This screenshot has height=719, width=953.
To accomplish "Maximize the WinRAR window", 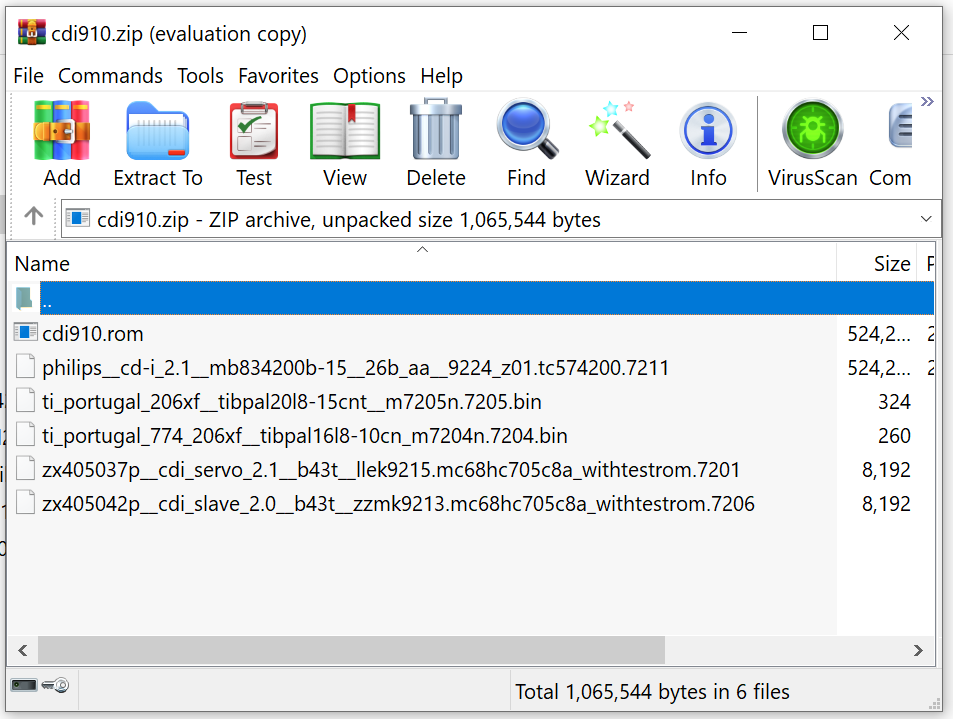I will (x=821, y=32).
